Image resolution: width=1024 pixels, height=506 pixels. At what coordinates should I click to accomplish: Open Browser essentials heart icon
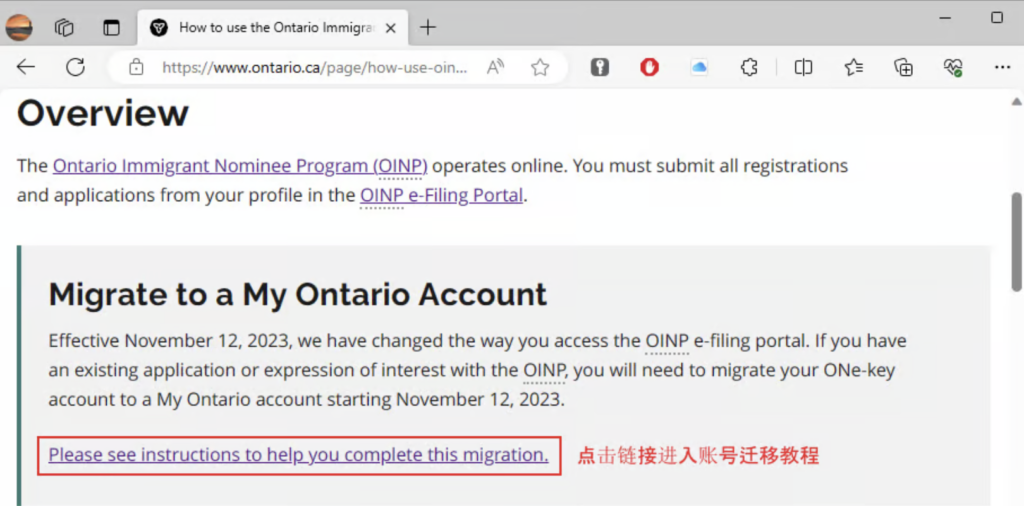click(x=953, y=67)
